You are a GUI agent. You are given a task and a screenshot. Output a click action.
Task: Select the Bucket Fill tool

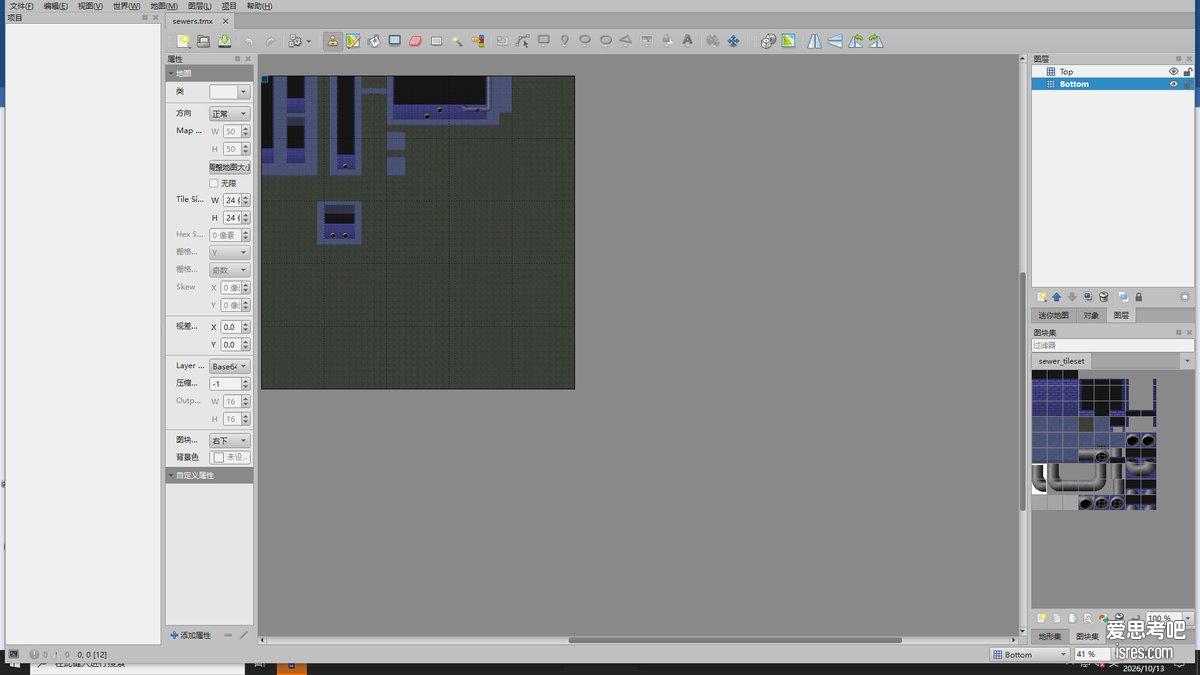(x=374, y=41)
